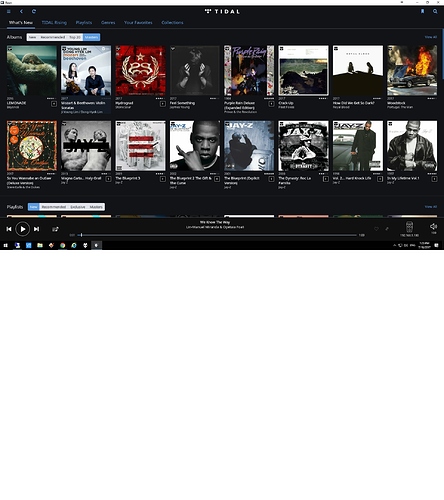
Task: Open How Did We Get So Dark? cover
Action: (358, 70)
